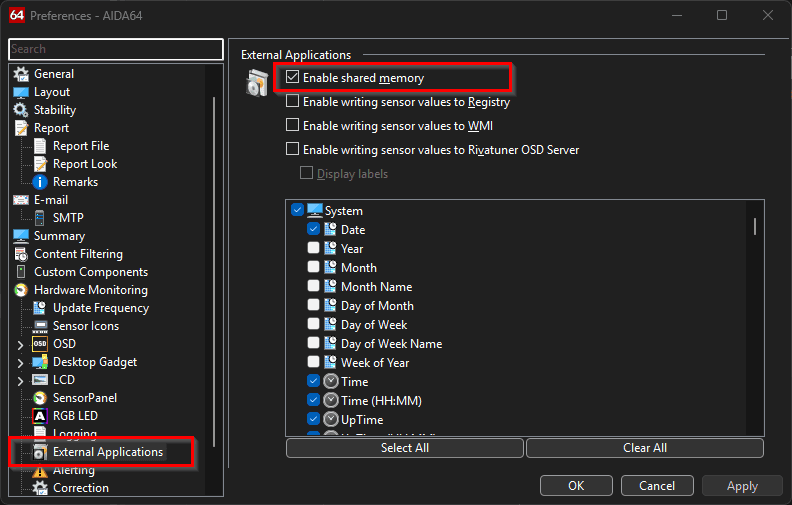
Task: Toggle Enable shared memory checkbox
Action: [x=293, y=77]
